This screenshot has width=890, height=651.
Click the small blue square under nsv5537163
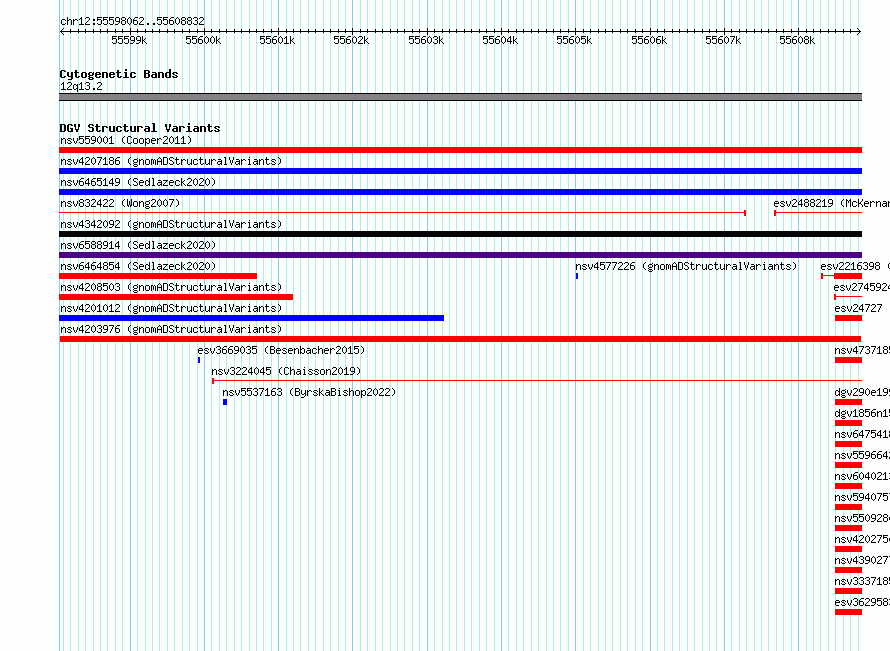225,402
